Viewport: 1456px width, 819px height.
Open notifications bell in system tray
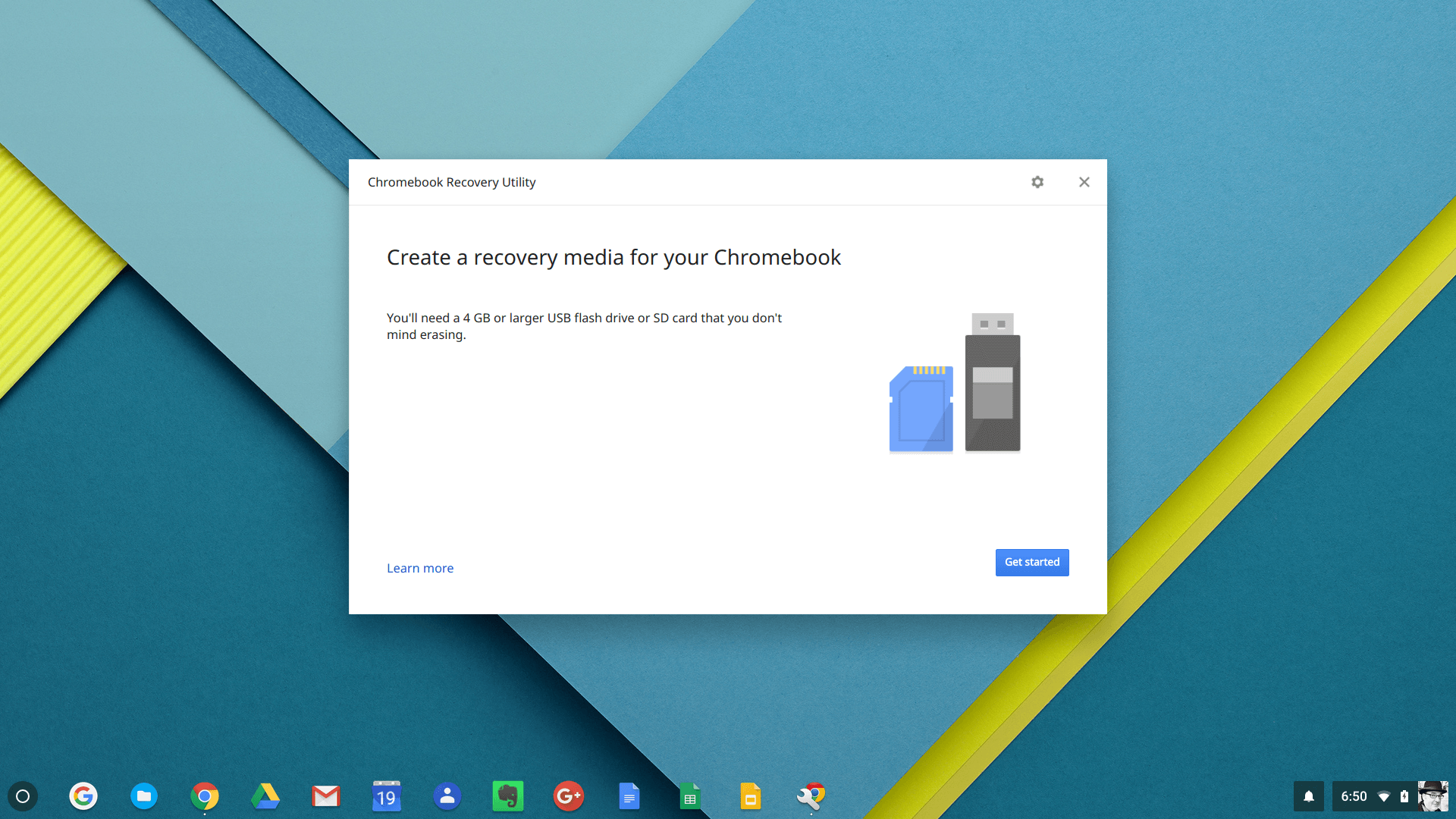coord(1309,796)
